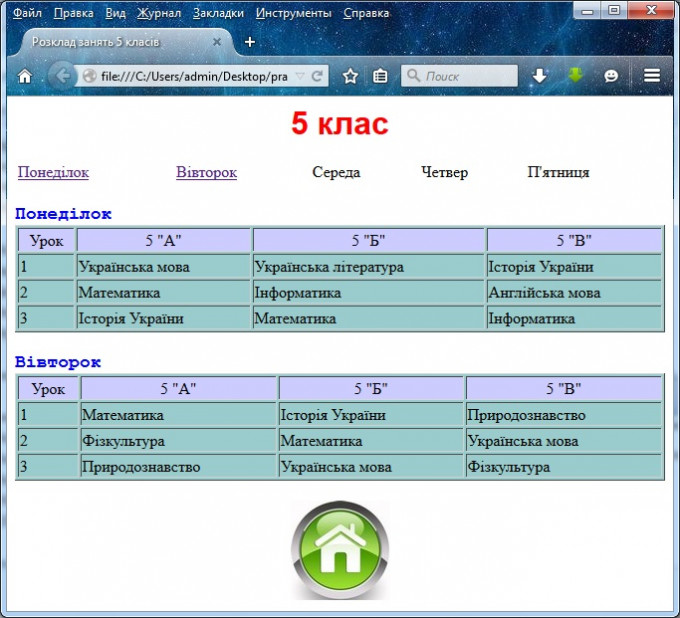Click the 5 "Б" header in Вівторок table
The image size is (680, 618).
tap(371, 388)
